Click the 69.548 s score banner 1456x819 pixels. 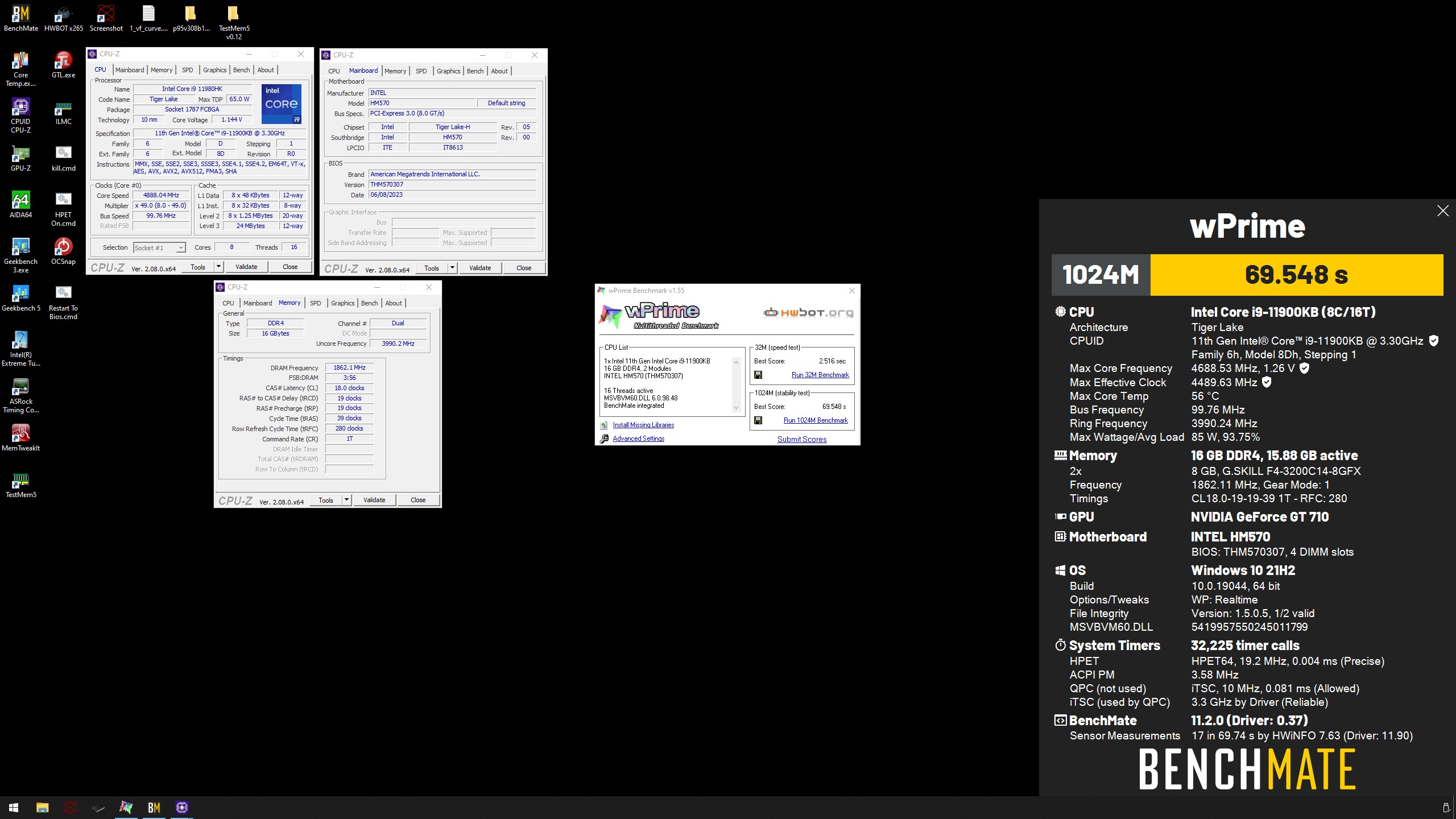click(1296, 275)
